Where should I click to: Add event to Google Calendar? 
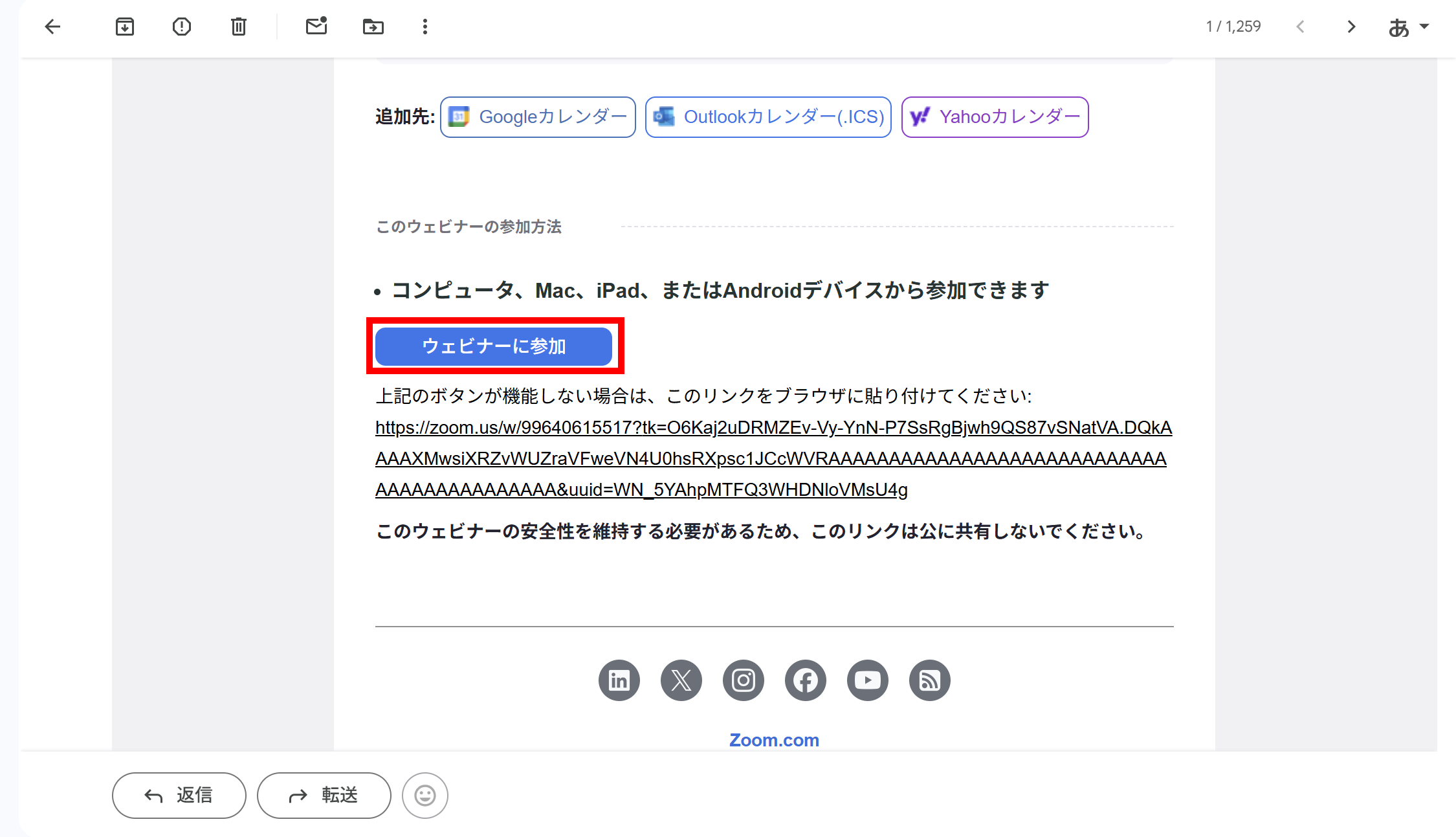click(x=538, y=117)
